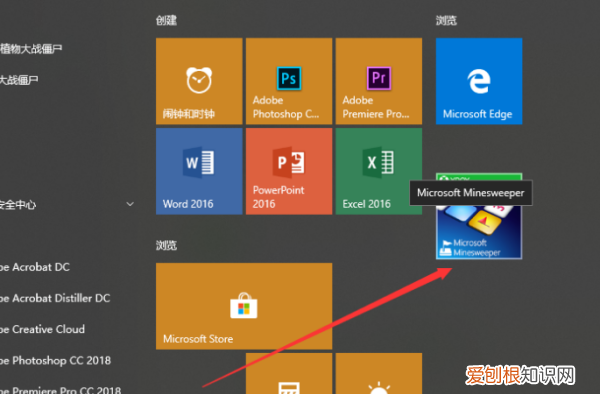Open Premiere Pro CC 2018 in the app list
This screenshot has height=394, width=600.
60,390
